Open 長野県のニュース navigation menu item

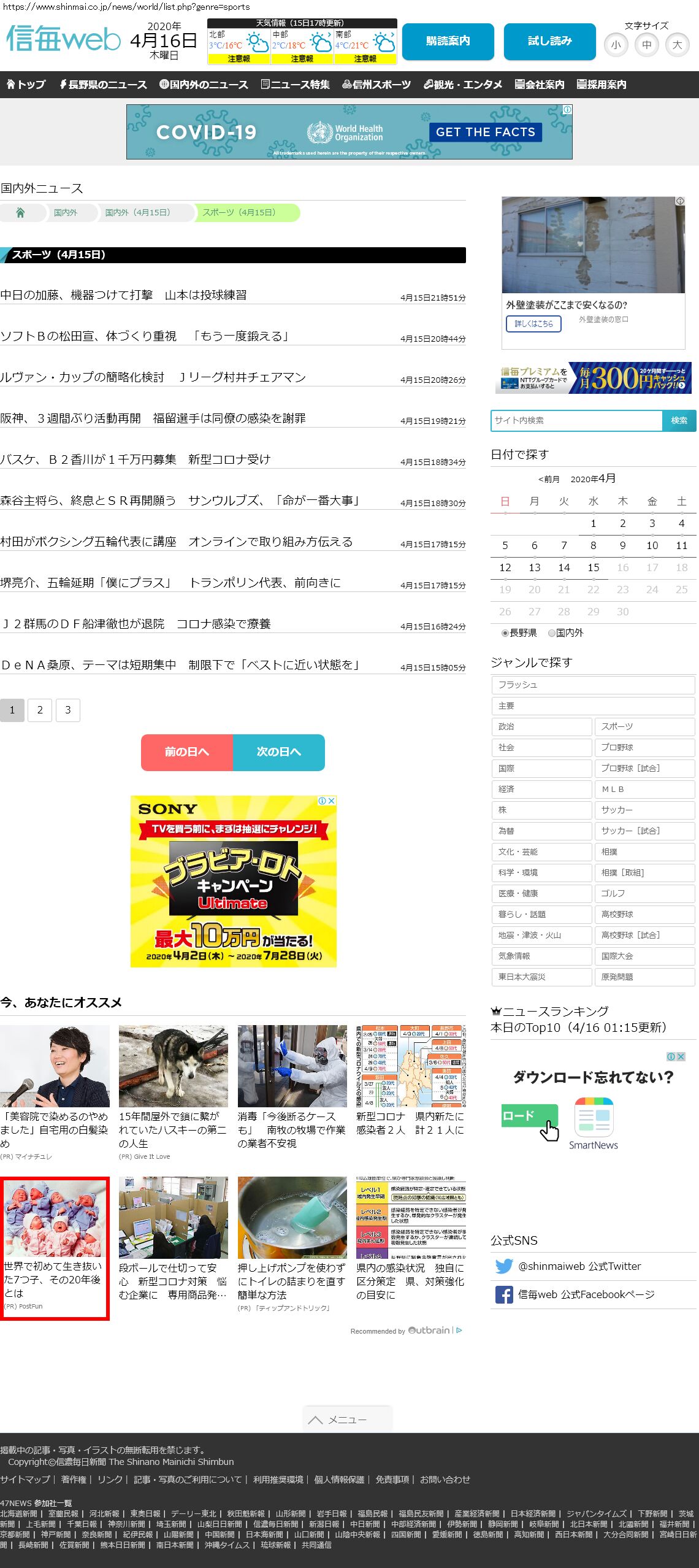point(103,85)
